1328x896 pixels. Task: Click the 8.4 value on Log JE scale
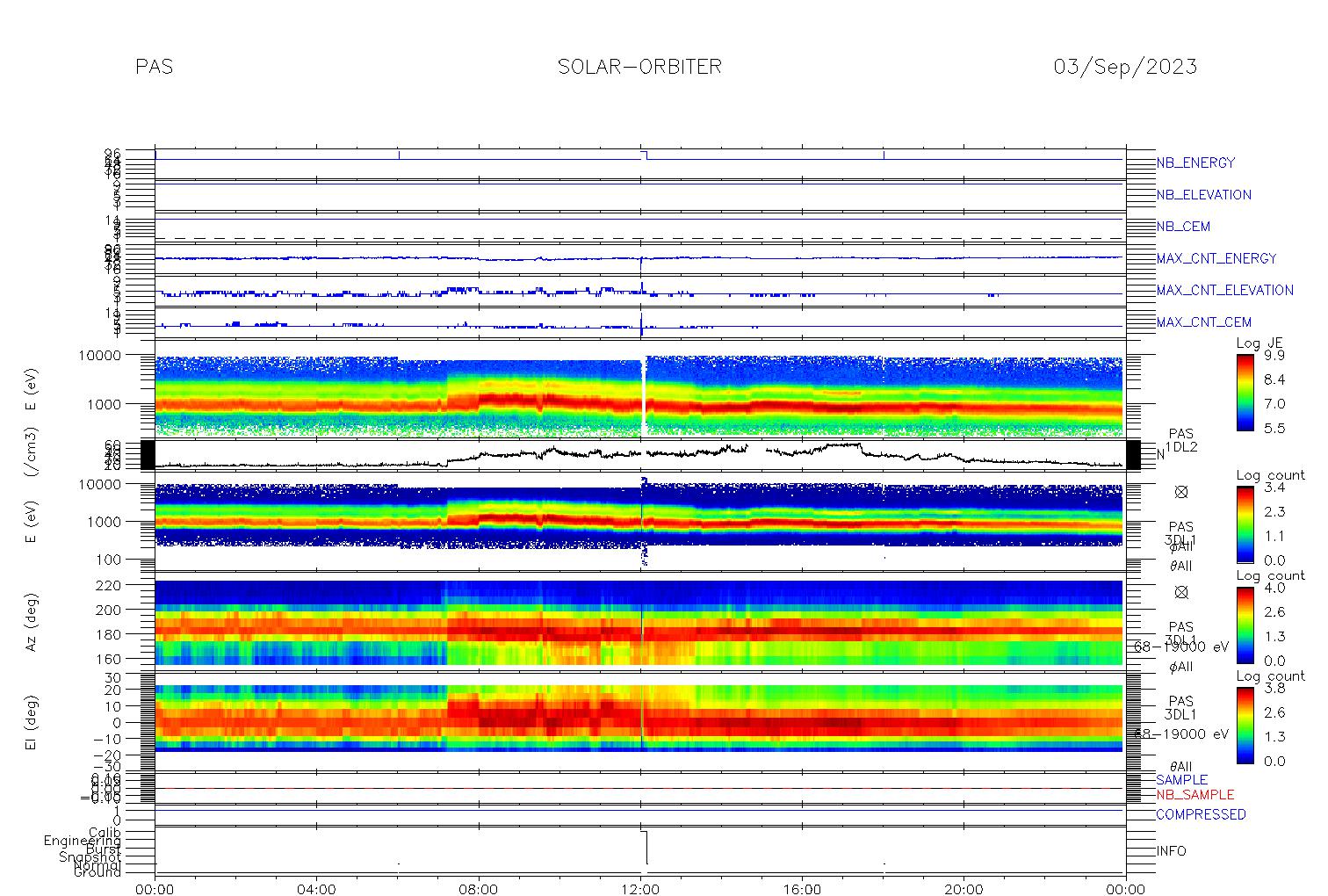point(1274,380)
